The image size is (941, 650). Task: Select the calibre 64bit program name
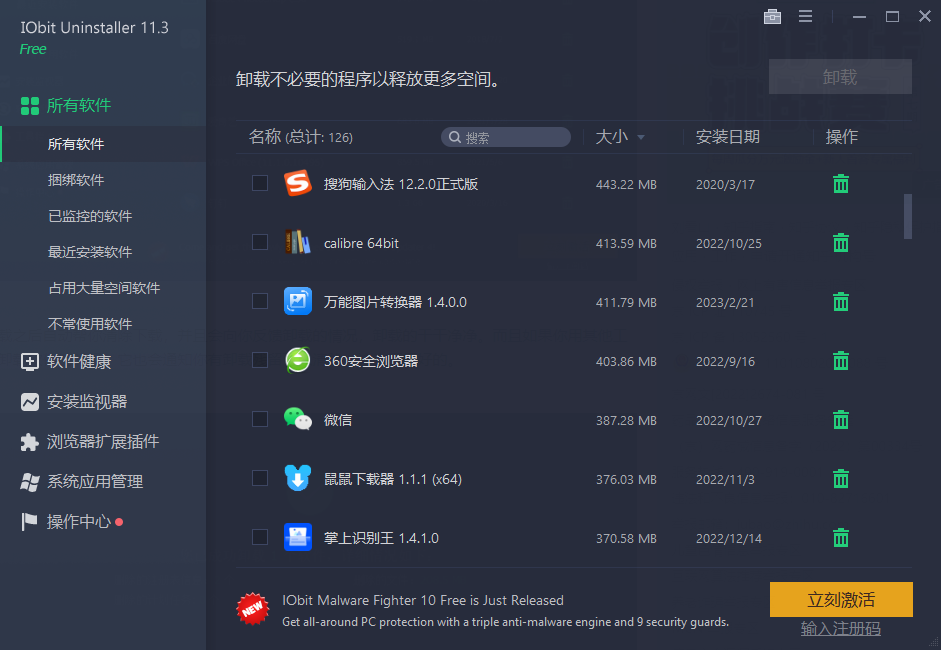[361, 243]
